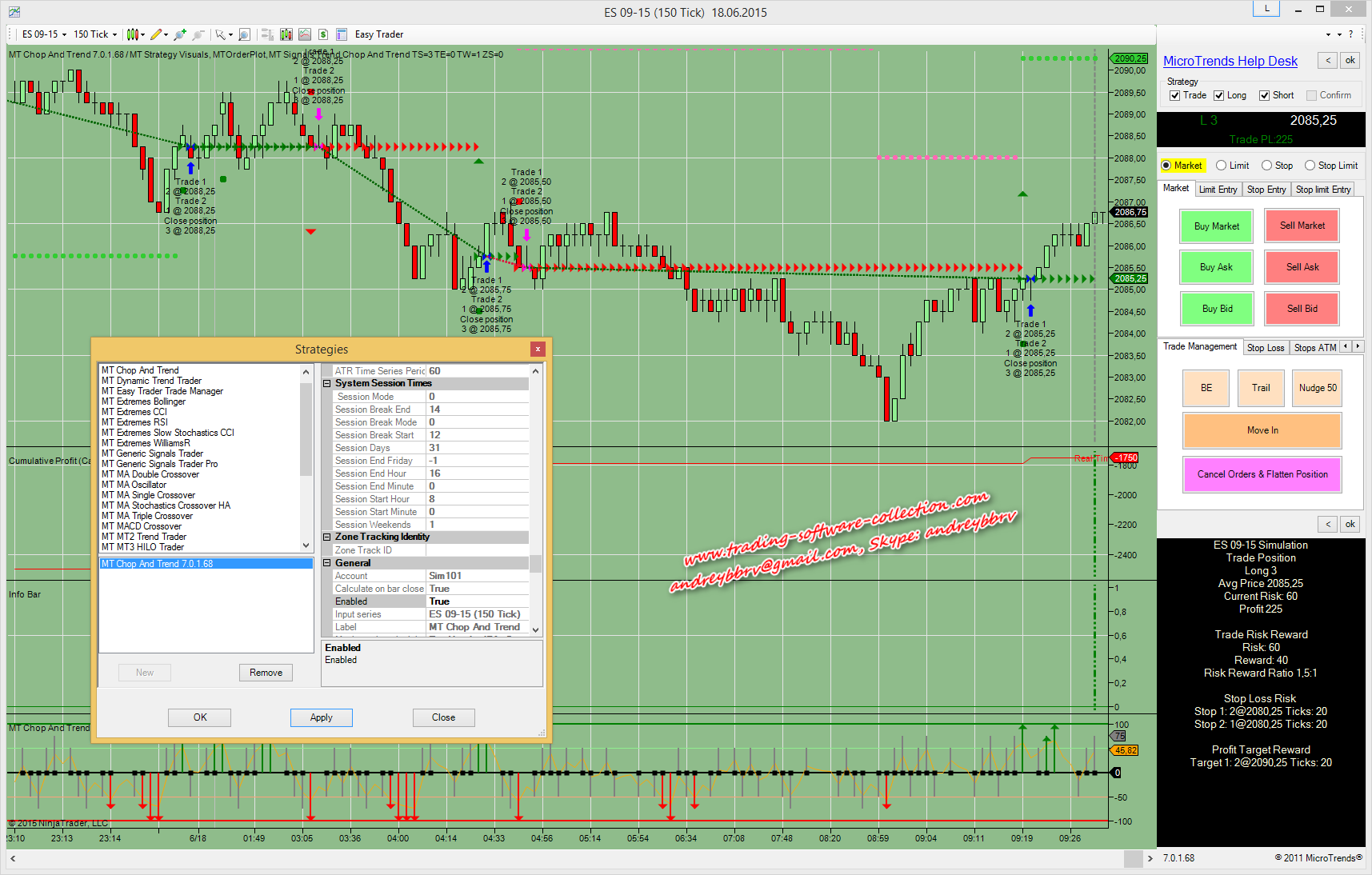Image resolution: width=1372 pixels, height=875 pixels.
Task: Open the Stop Loss tab
Action: [1265, 347]
